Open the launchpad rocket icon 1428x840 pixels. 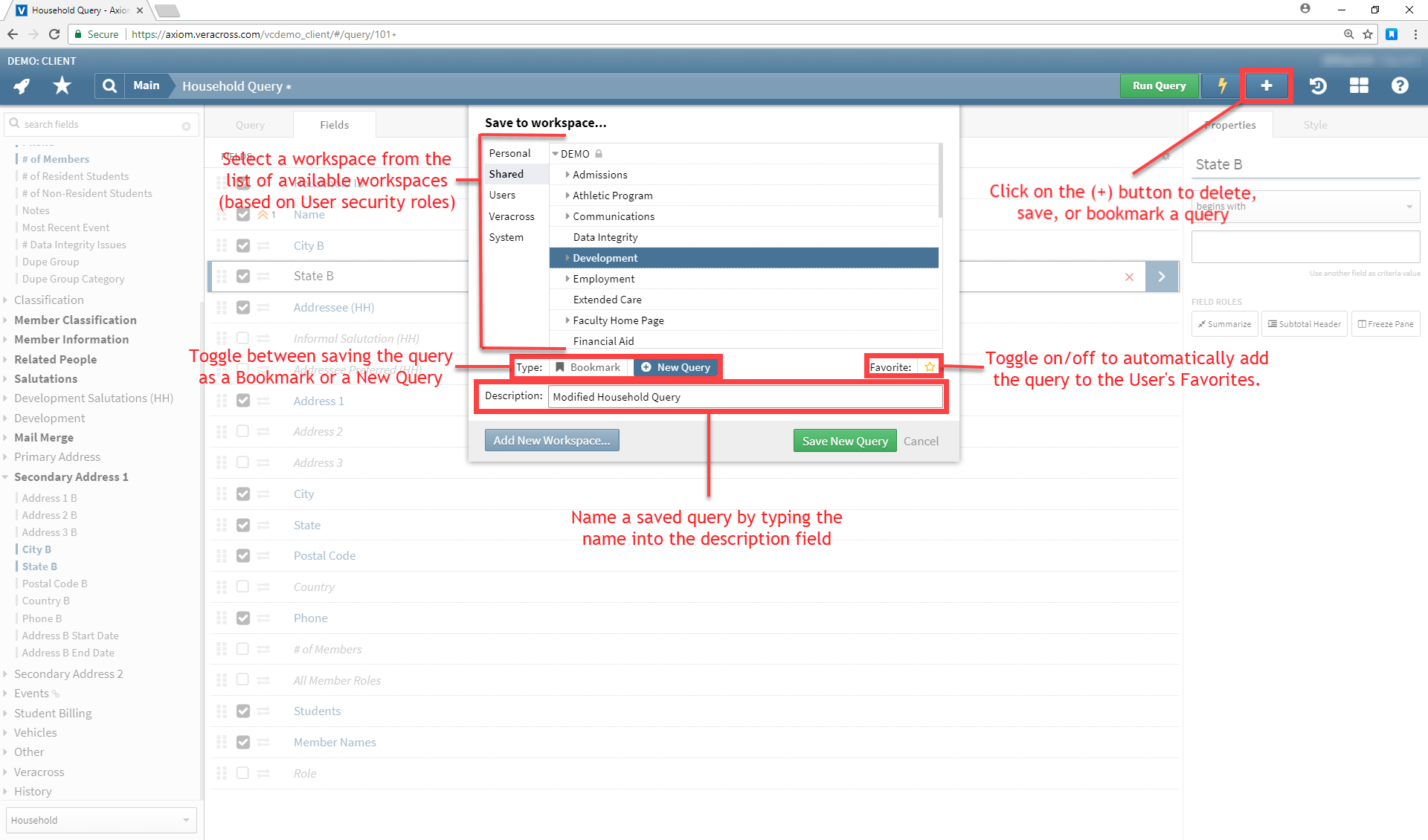[22, 86]
